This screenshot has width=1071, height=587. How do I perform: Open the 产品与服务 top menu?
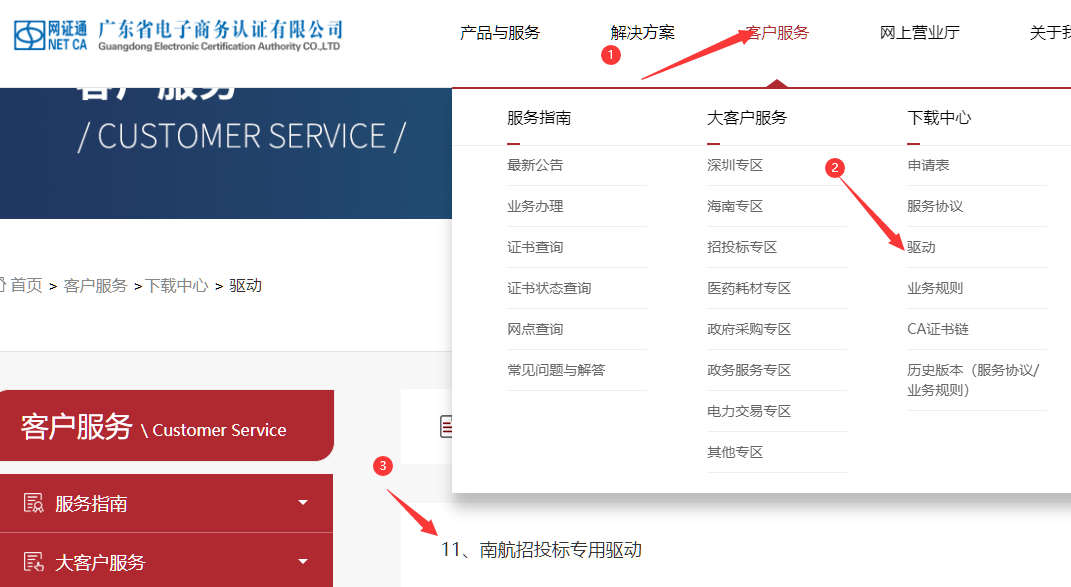coord(500,33)
